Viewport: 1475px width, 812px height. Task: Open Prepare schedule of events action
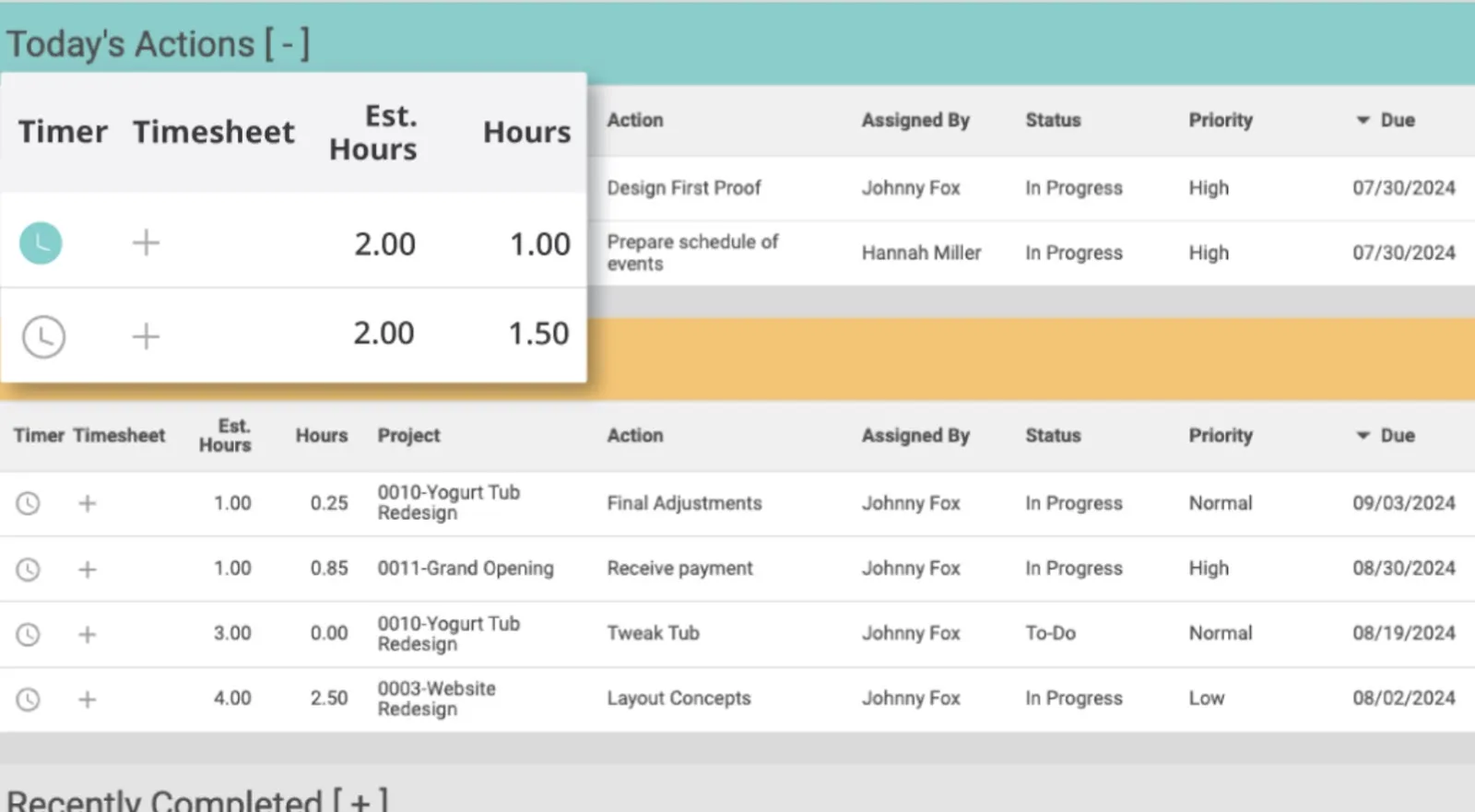click(x=692, y=253)
